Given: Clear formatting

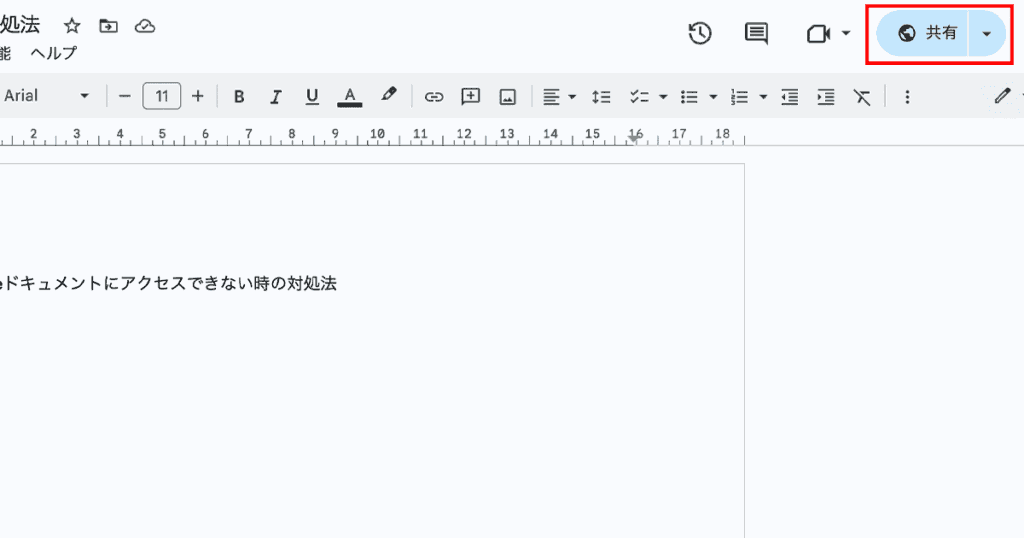Looking at the screenshot, I should tap(862, 97).
